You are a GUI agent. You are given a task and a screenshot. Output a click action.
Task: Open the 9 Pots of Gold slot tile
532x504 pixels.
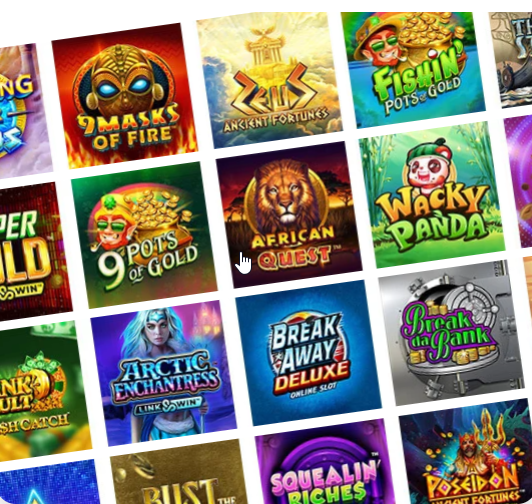(144, 235)
